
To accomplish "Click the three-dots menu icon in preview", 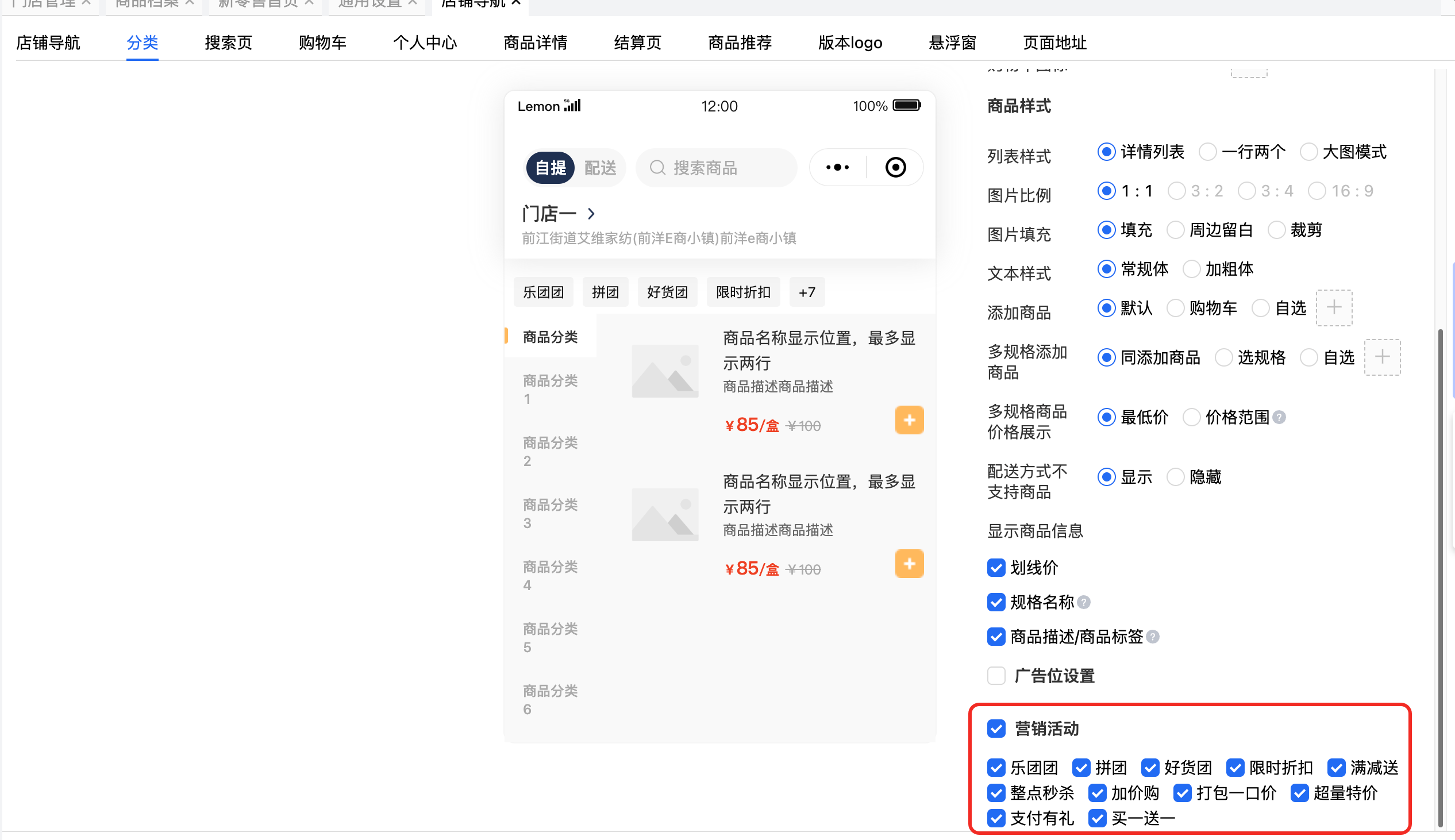I will tap(837, 167).
